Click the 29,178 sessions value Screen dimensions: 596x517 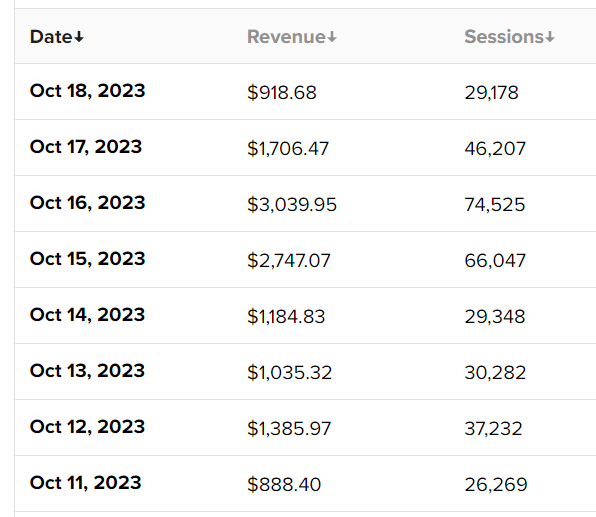(491, 92)
